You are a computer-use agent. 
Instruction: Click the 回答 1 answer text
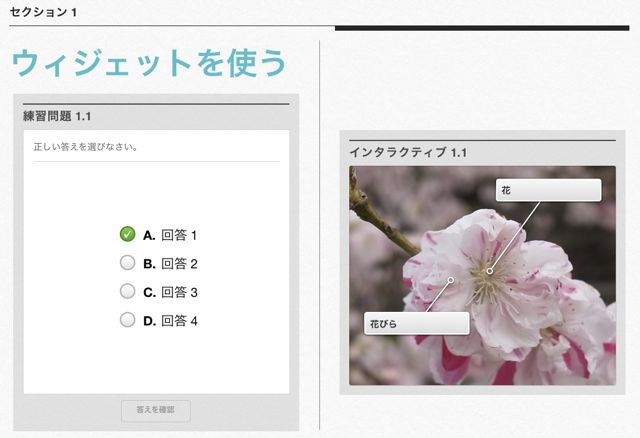[x=179, y=235]
